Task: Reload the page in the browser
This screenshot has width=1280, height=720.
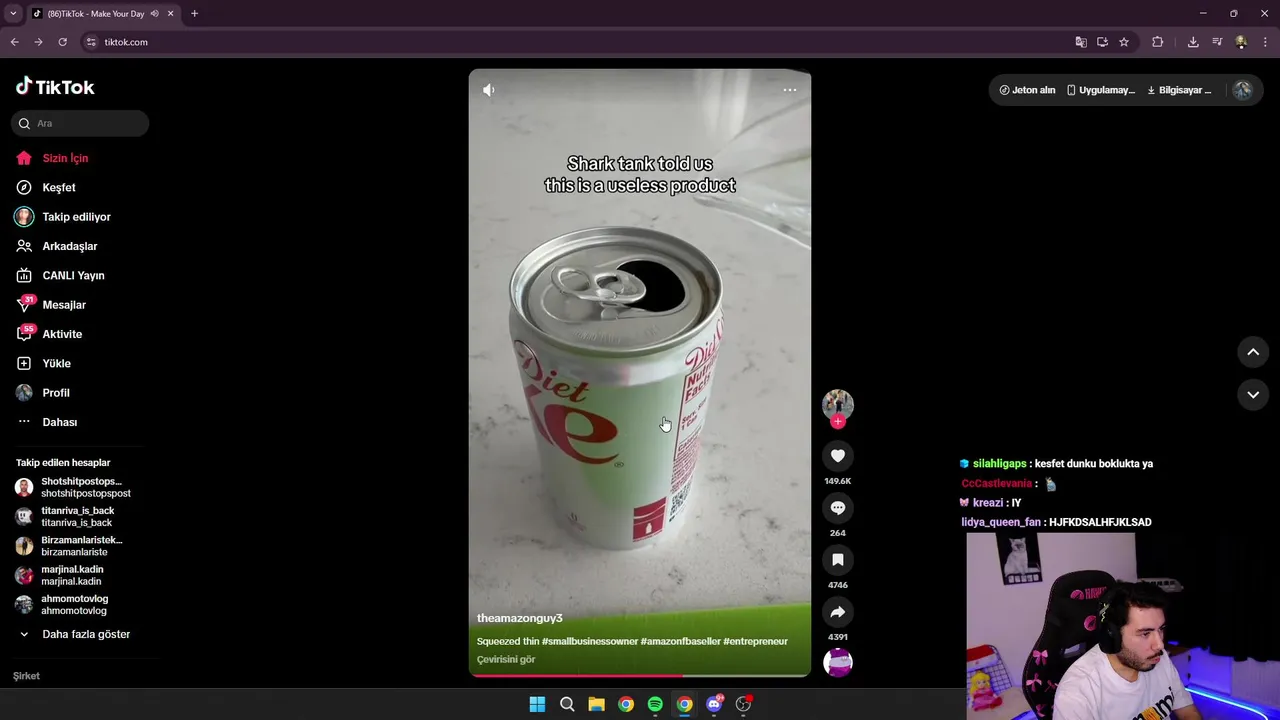Action: (62, 42)
